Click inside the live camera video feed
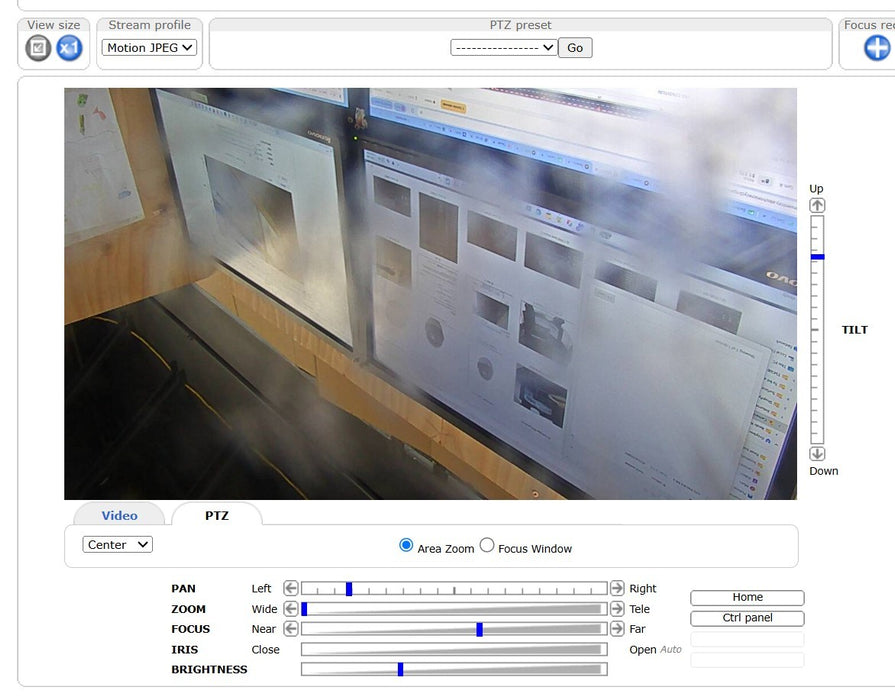The width and height of the screenshot is (895, 700). click(x=430, y=293)
